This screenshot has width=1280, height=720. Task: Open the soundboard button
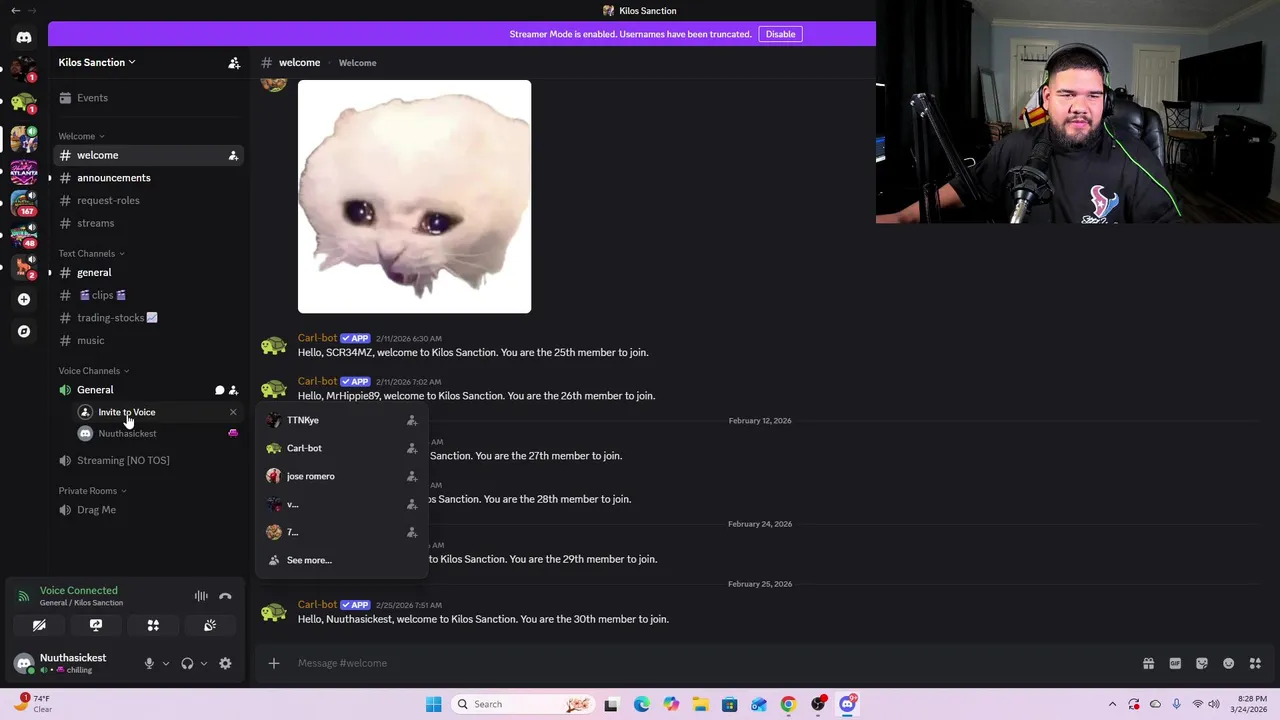coord(210,625)
